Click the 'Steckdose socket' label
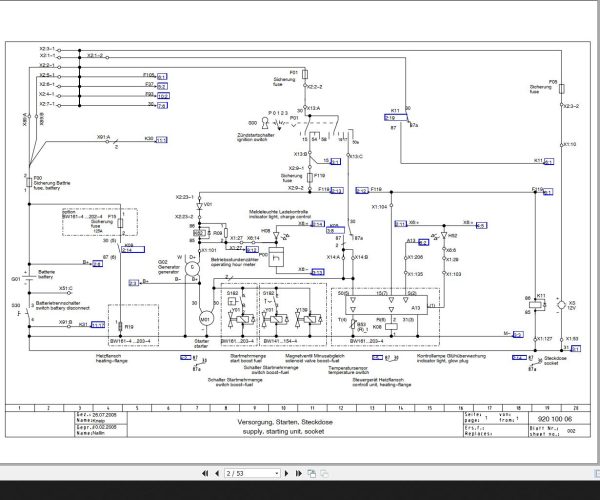Viewport: 600px width, 500px height. click(555, 361)
